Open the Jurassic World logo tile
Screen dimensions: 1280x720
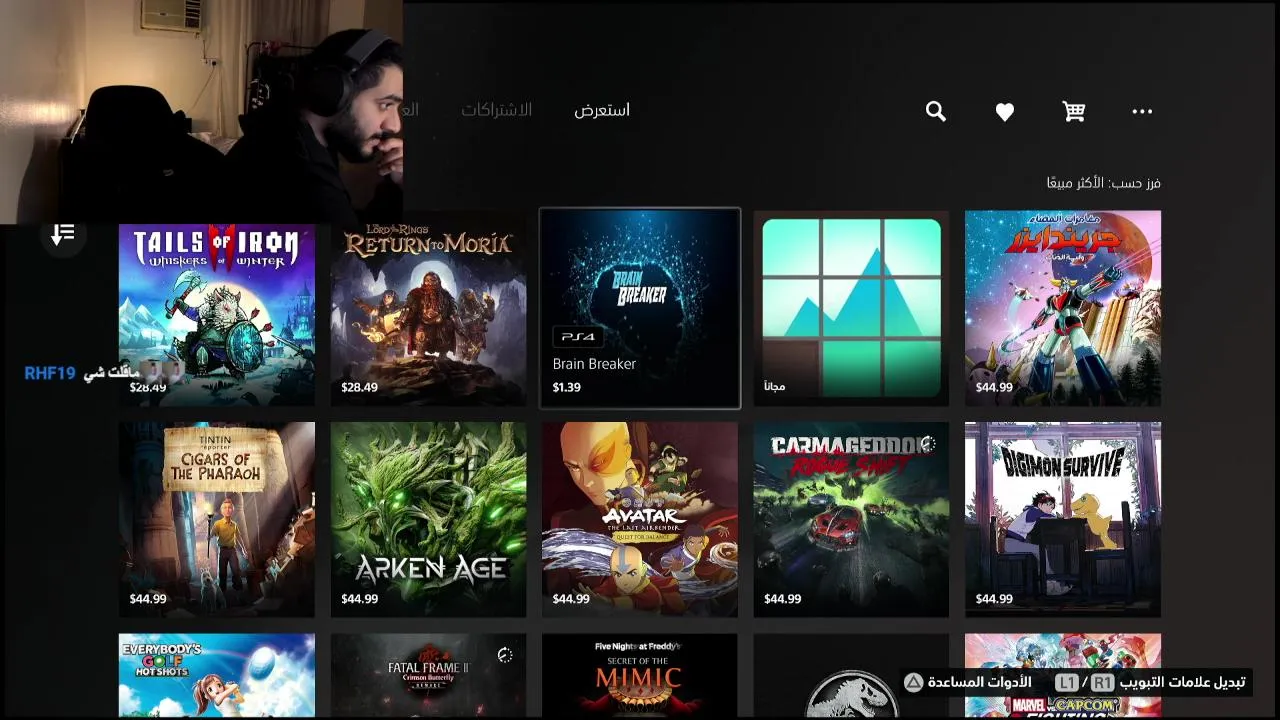pos(851,676)
